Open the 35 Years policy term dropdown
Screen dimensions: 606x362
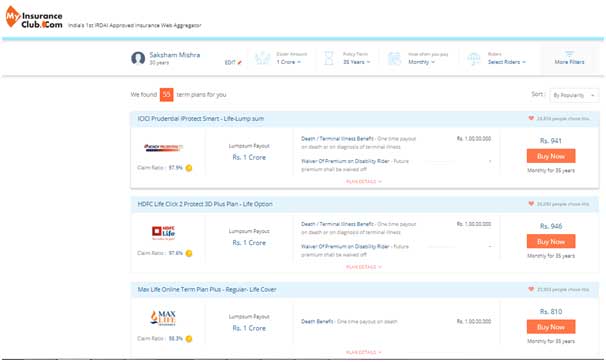pos(356,62)
